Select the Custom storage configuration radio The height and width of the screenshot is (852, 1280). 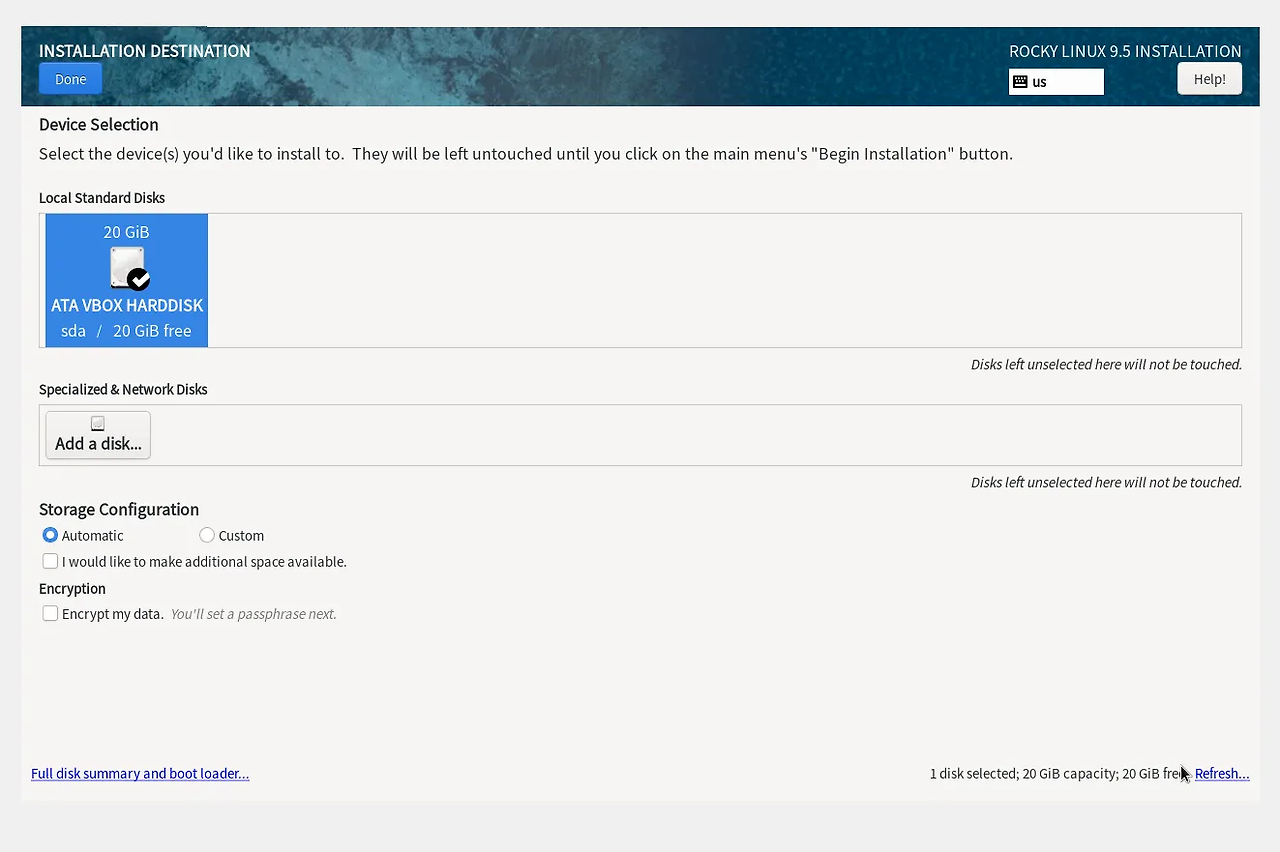pos(207,535)
